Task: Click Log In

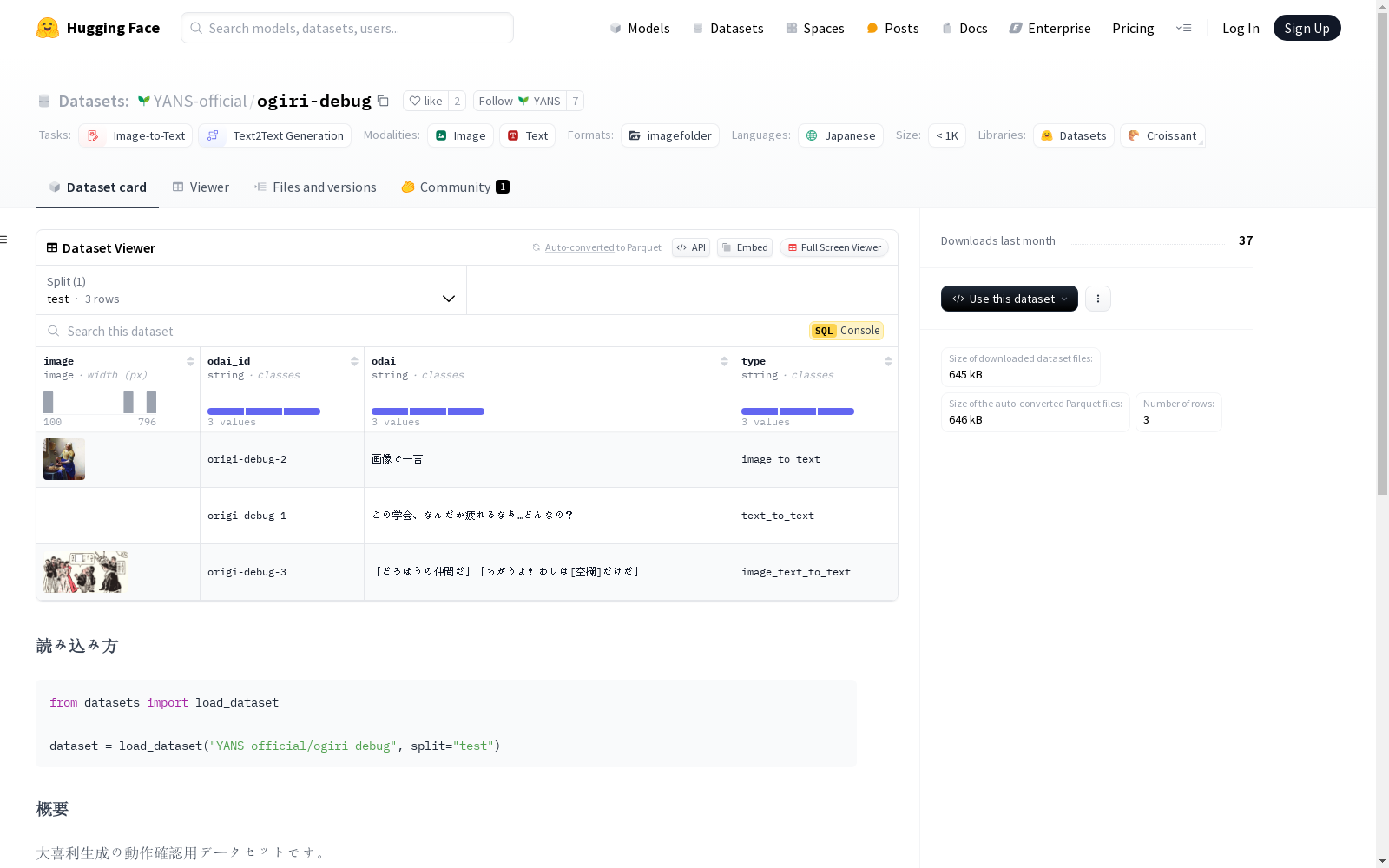Action: click(1241, 28)
